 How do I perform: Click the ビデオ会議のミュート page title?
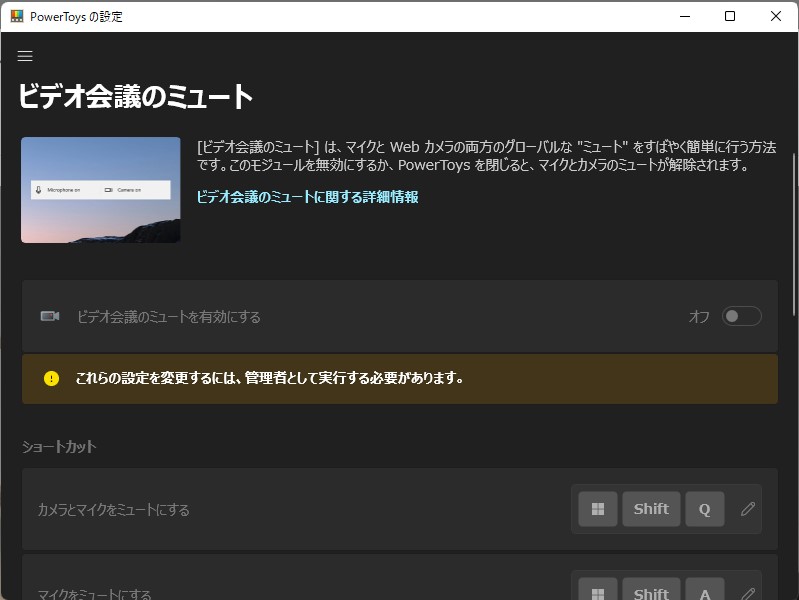[136, 96]
